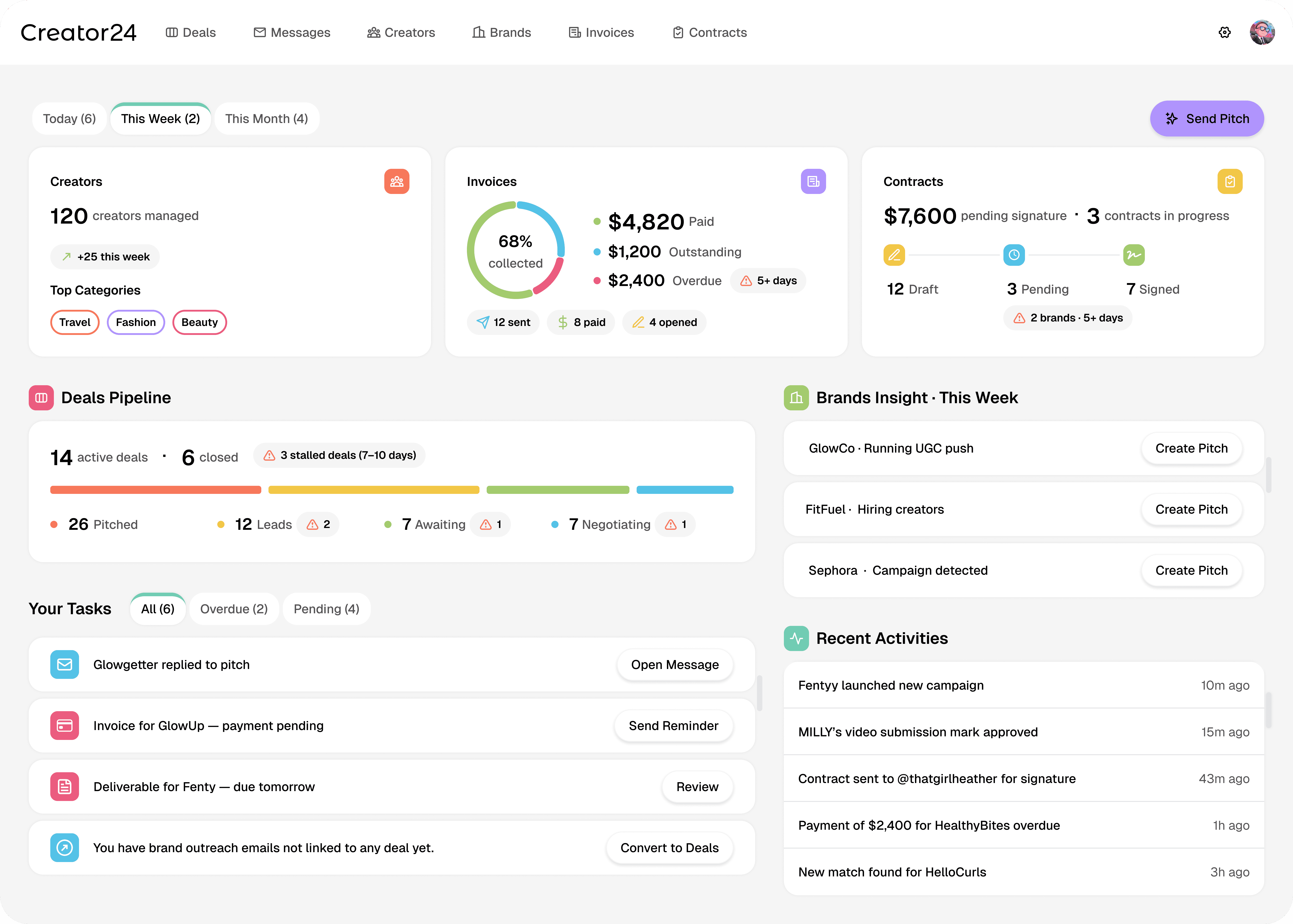The image size is (1293, 924).
Task: Expand the 3 stalled deals alert
Action: coord(339,455)
